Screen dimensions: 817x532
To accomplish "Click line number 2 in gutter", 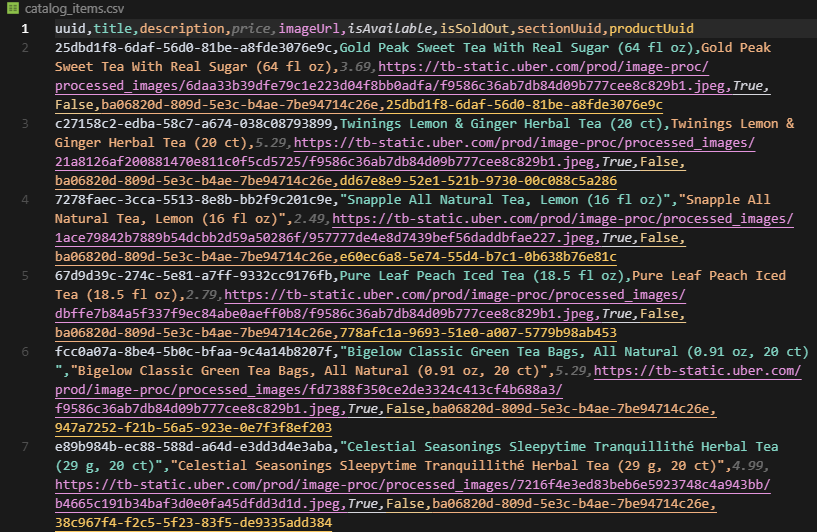I will 25,48.
